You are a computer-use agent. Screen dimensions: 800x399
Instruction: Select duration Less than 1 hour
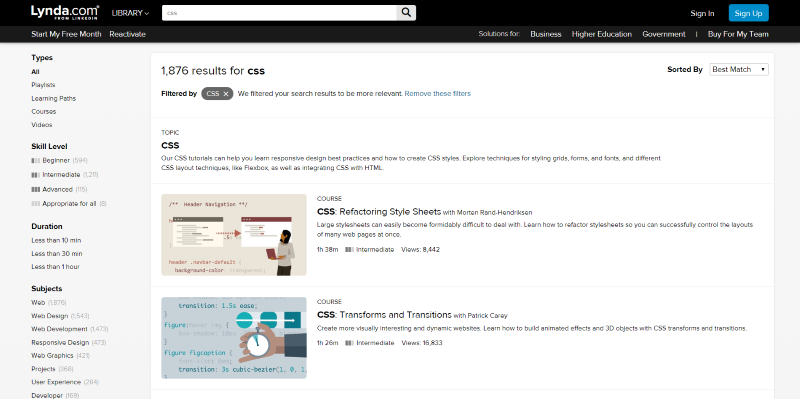pos(56,267)
